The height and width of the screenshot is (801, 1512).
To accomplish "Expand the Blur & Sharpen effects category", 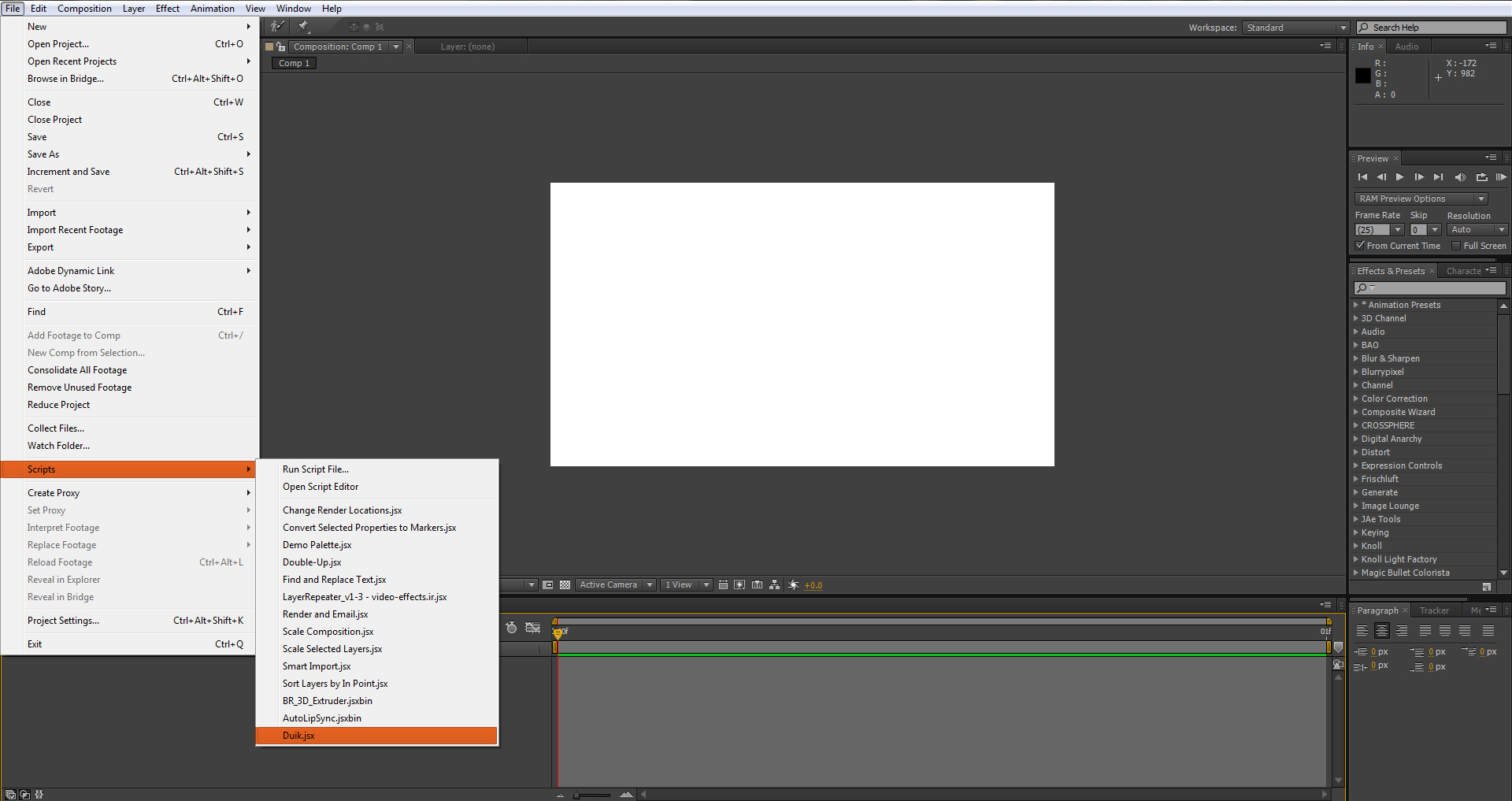I will pyautogui.click(x=1356, y=358).
